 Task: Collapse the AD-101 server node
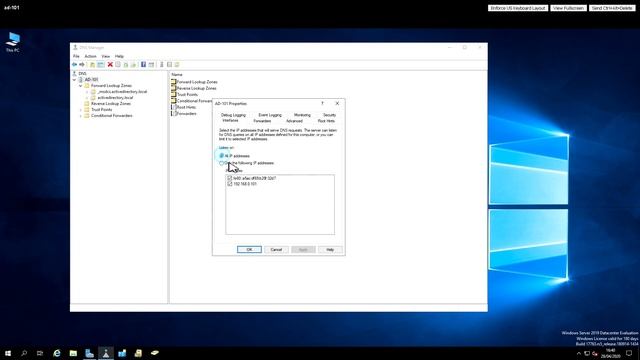pyautogui.click(x=75, y=80)
